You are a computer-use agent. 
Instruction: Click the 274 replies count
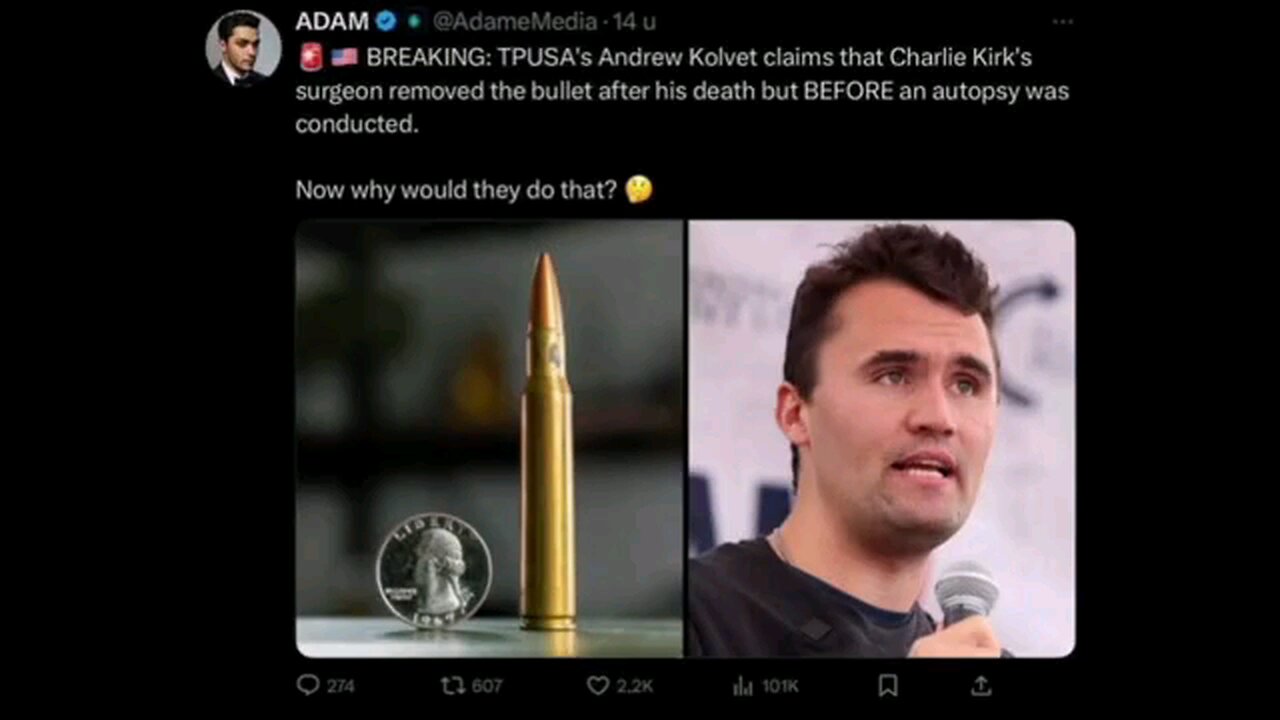[x=341, y=686]
